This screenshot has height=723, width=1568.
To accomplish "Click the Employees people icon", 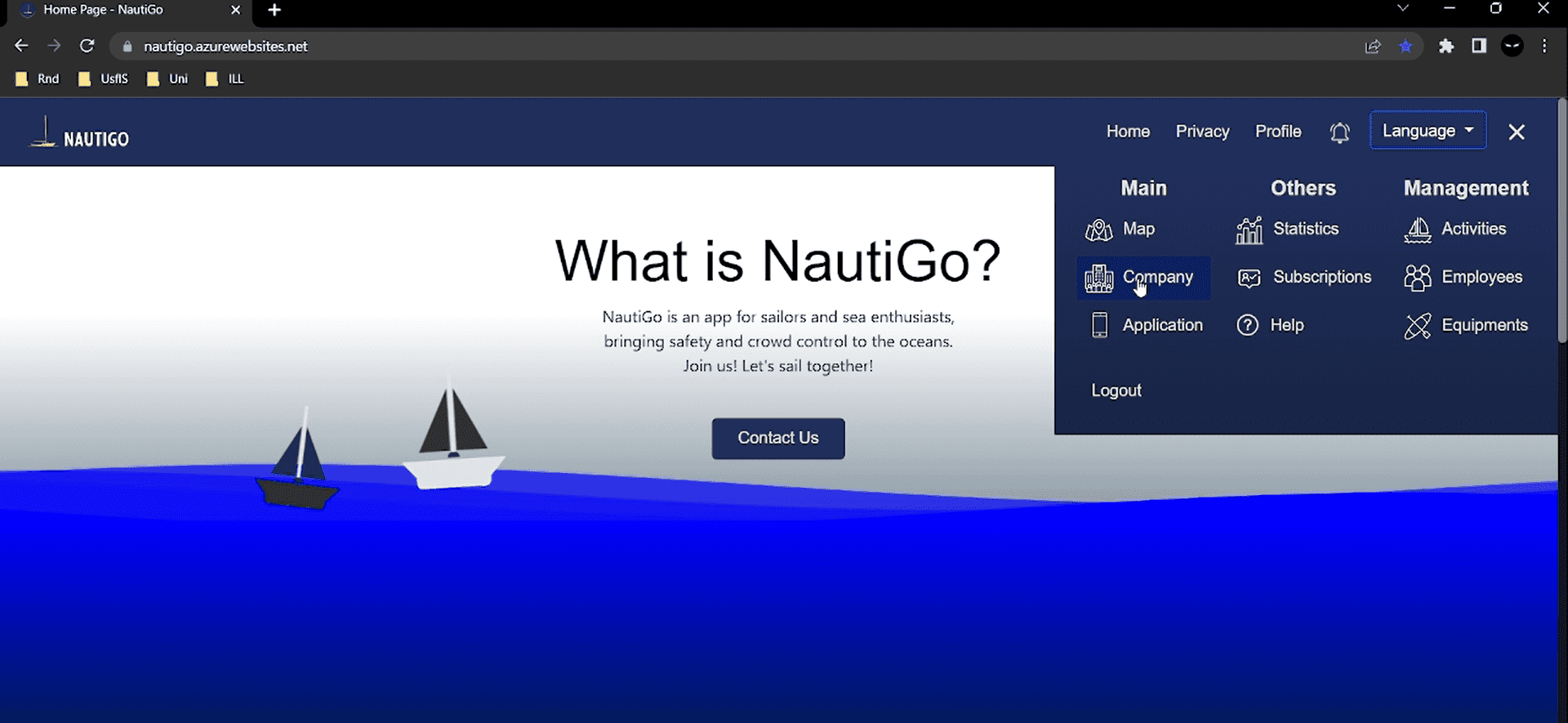I will (x=1418, y=278).
